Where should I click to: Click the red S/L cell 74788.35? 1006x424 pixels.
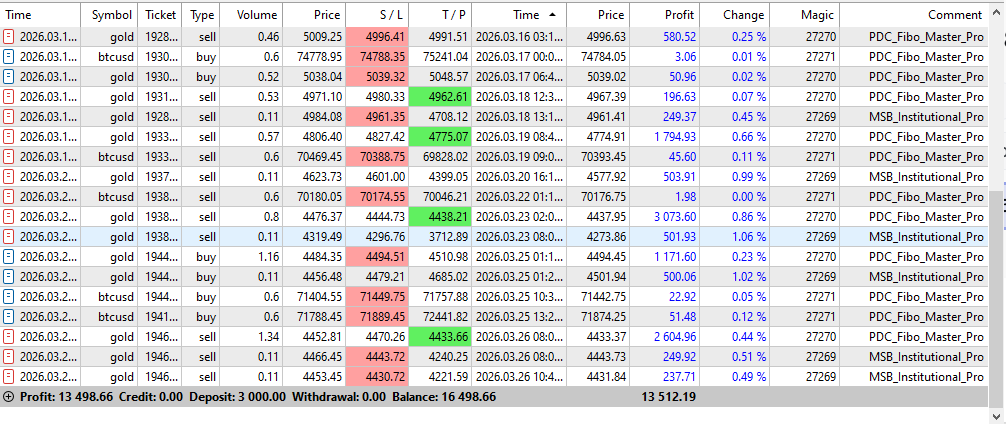(377, 57)
